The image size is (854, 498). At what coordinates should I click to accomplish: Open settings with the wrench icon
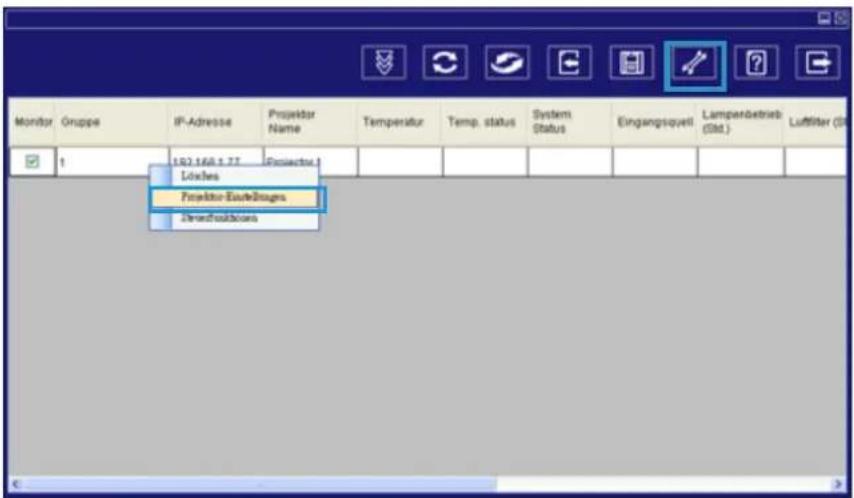[x=694, y=64]
